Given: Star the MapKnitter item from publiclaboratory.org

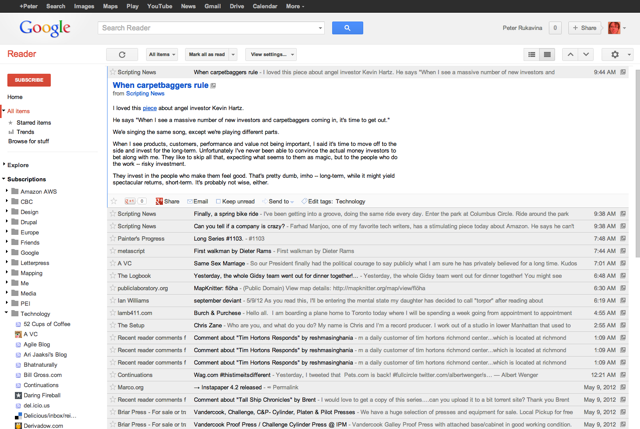Looking at the screenshot, I should click(113, 288).
